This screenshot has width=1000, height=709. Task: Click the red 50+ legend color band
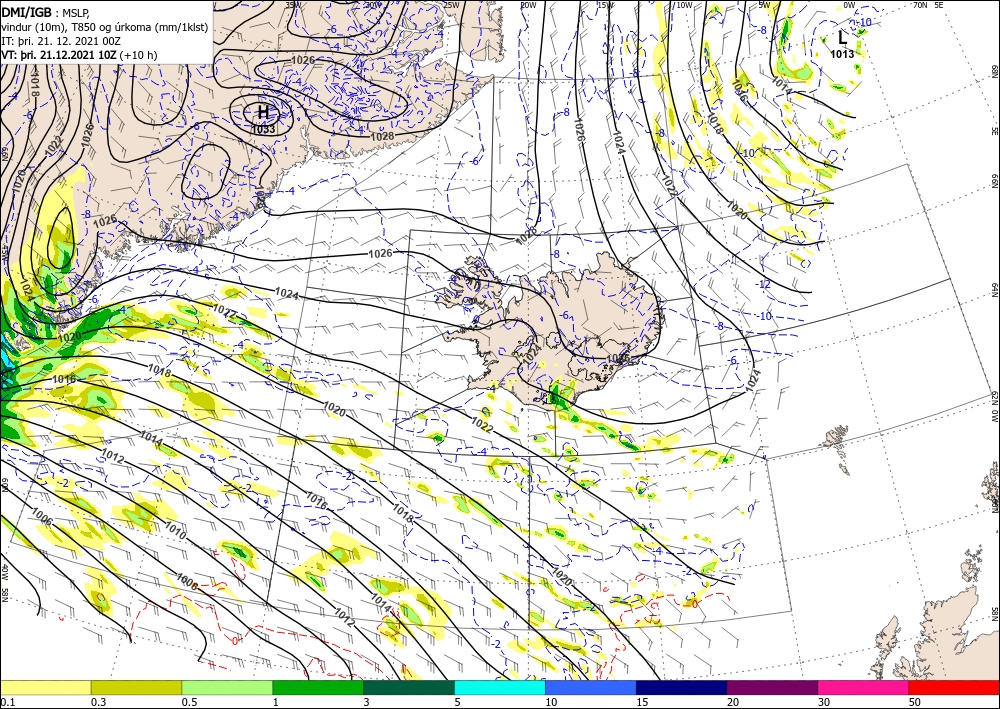point(954,687)
